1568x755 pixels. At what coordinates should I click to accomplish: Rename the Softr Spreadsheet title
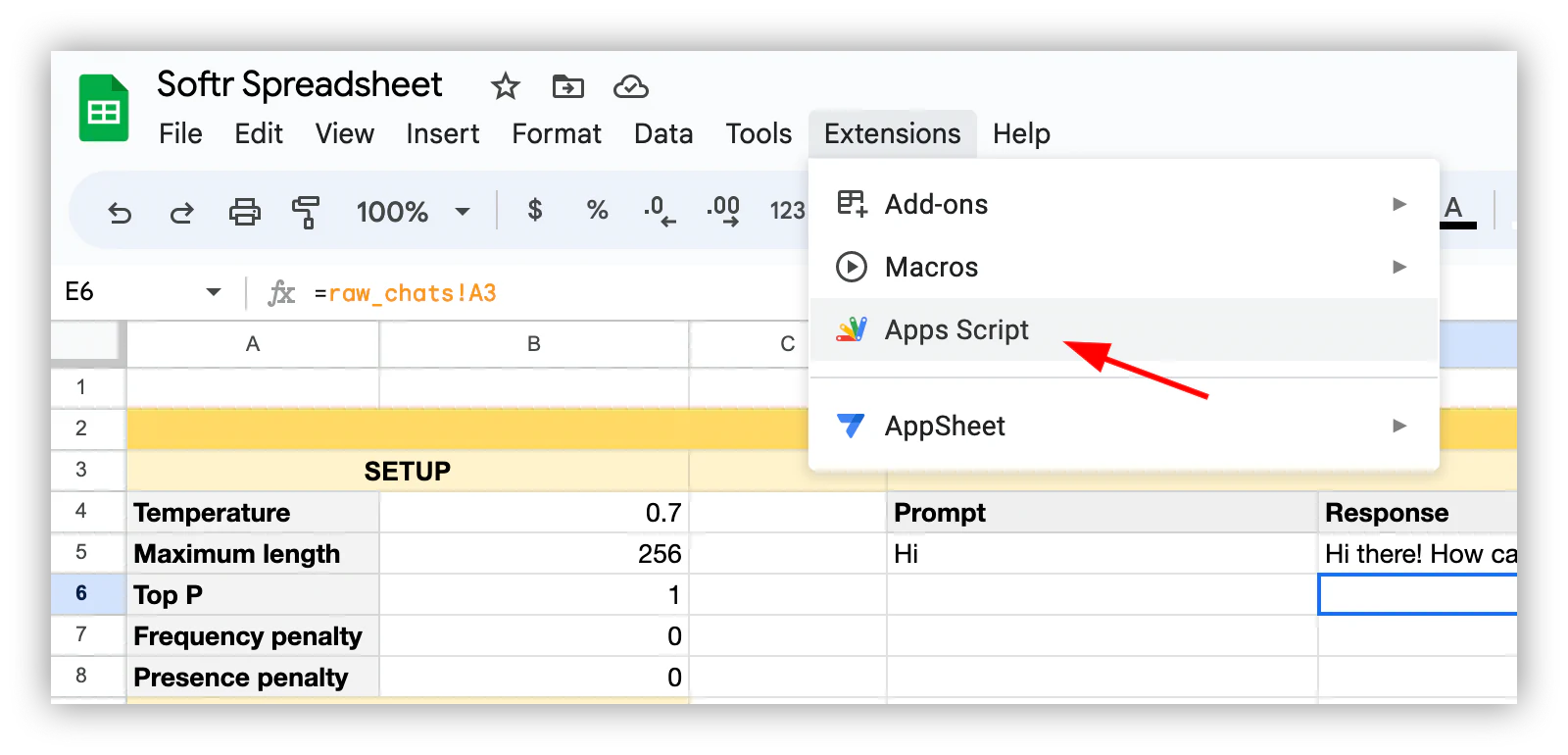300,84
